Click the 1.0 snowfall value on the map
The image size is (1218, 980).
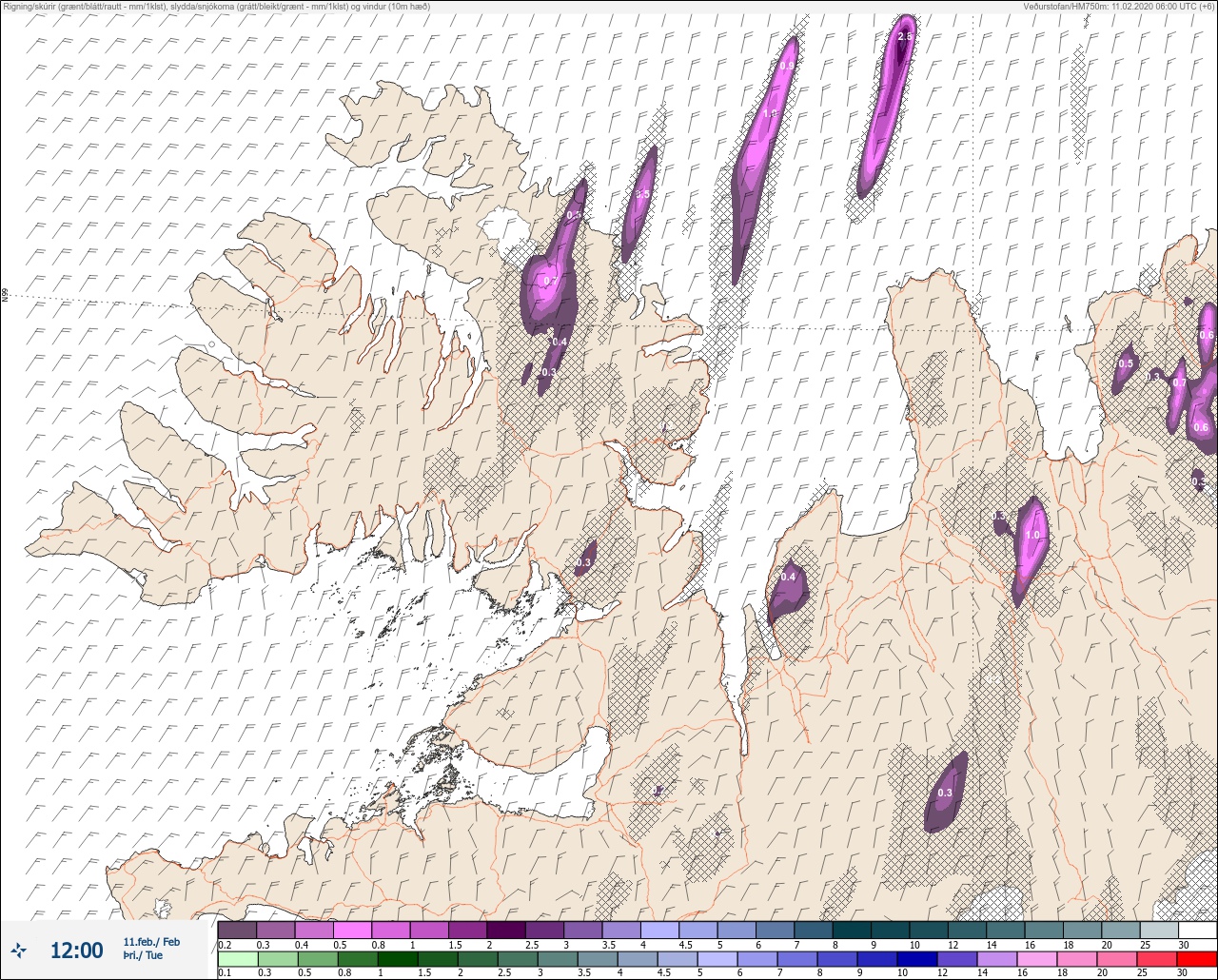coord(1033,536)
